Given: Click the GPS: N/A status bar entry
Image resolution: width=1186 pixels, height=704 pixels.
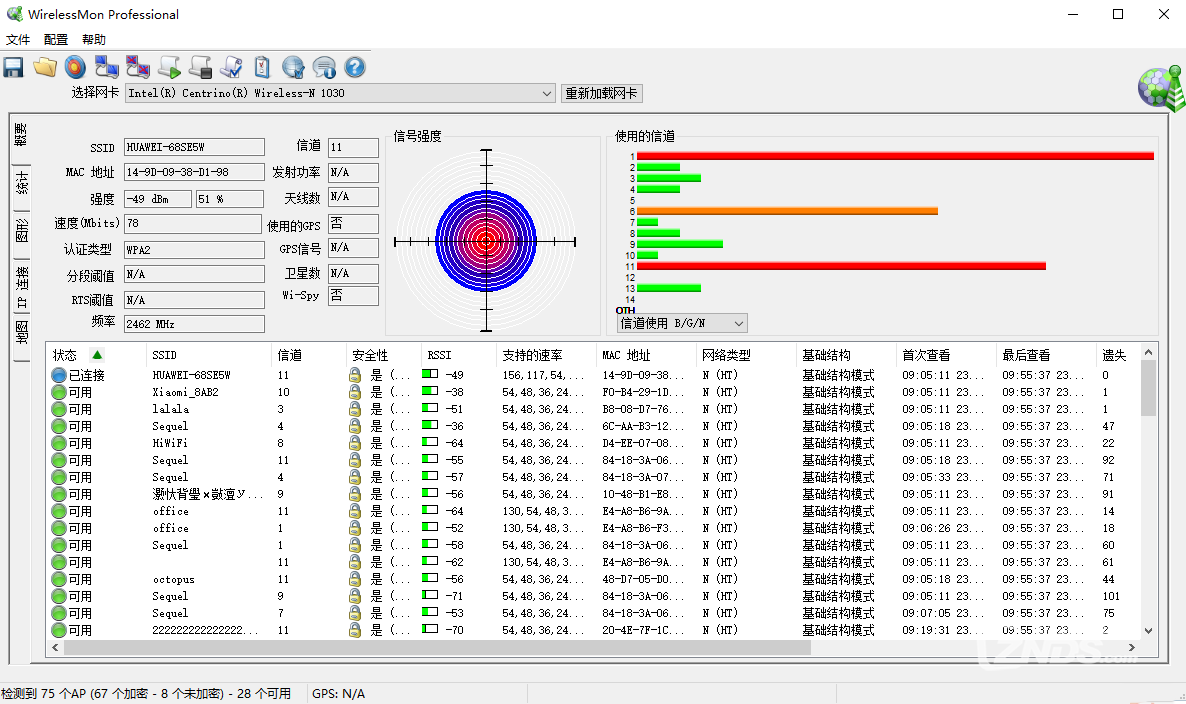Looking at the screenshot, I should click(x=338, y=693).
